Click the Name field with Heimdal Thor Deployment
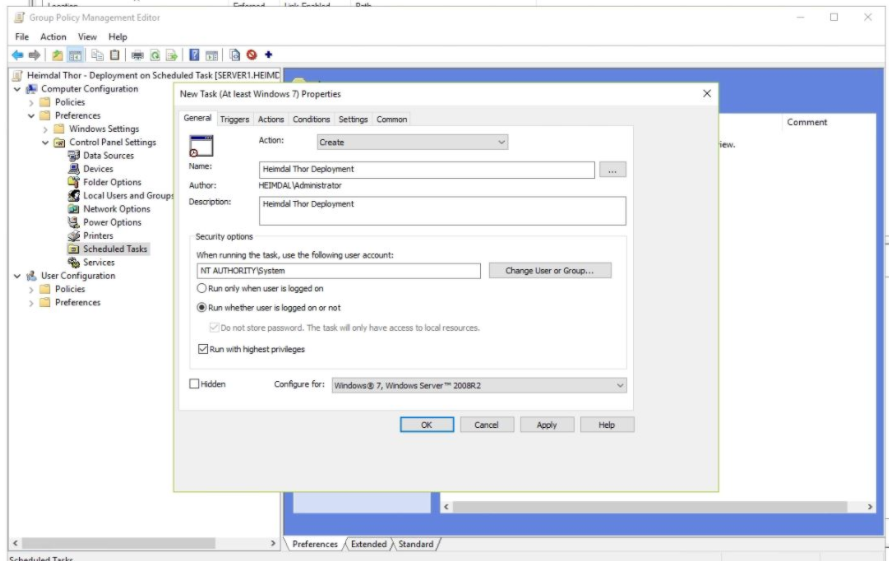Screen dimensions: 889x561 coord(427,169)
